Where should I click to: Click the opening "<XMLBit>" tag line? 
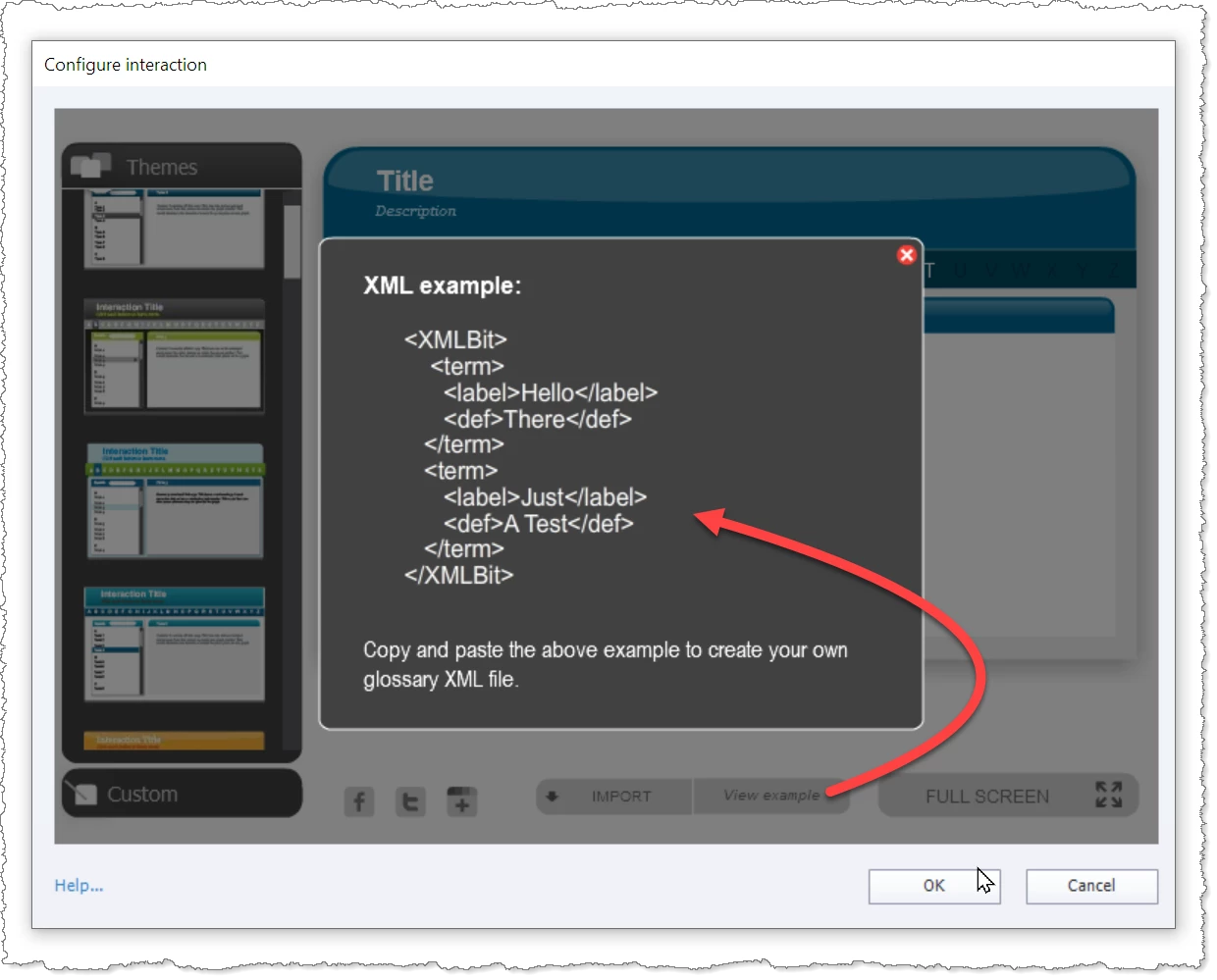tap(455, 339)
